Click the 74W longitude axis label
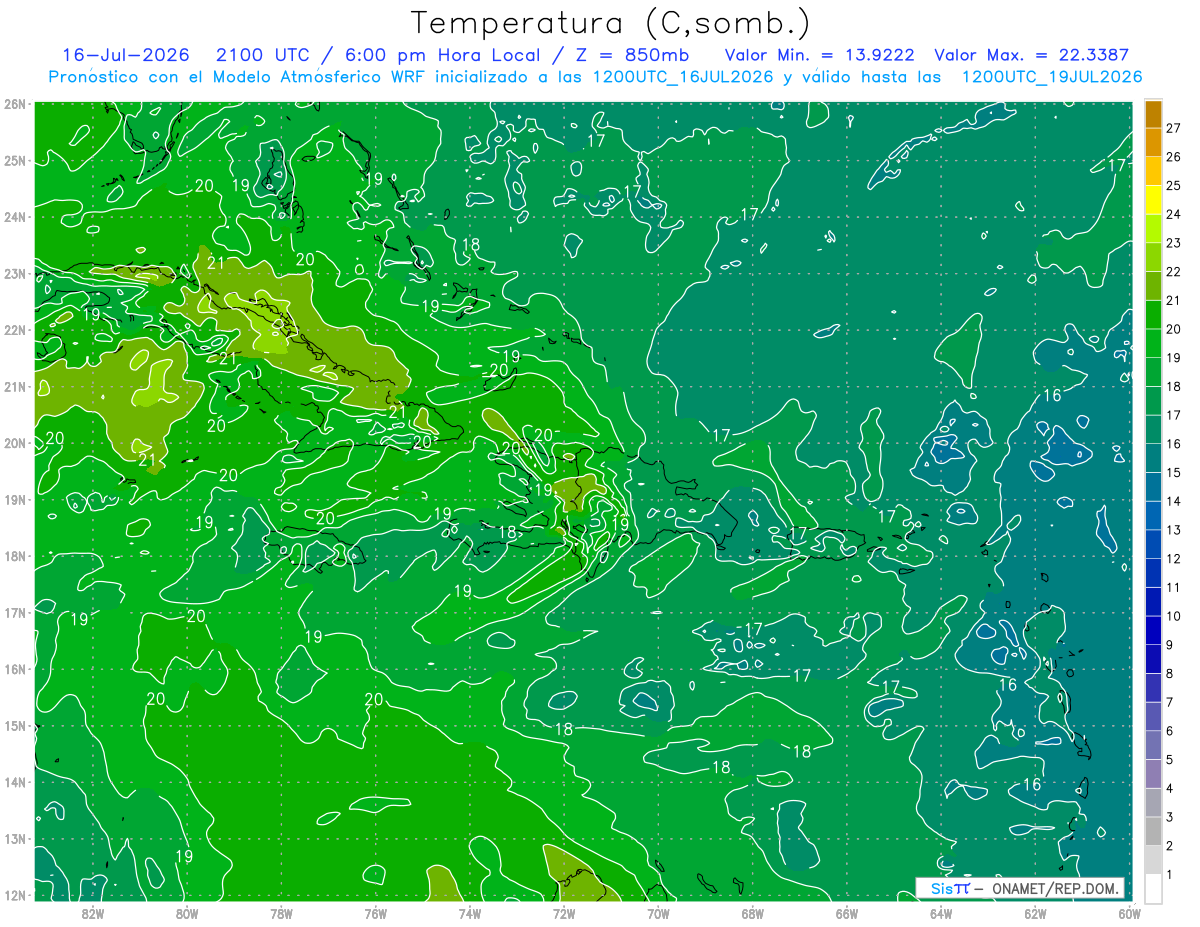The height and width of the screenshot is (927, 1200). point(469,913)
